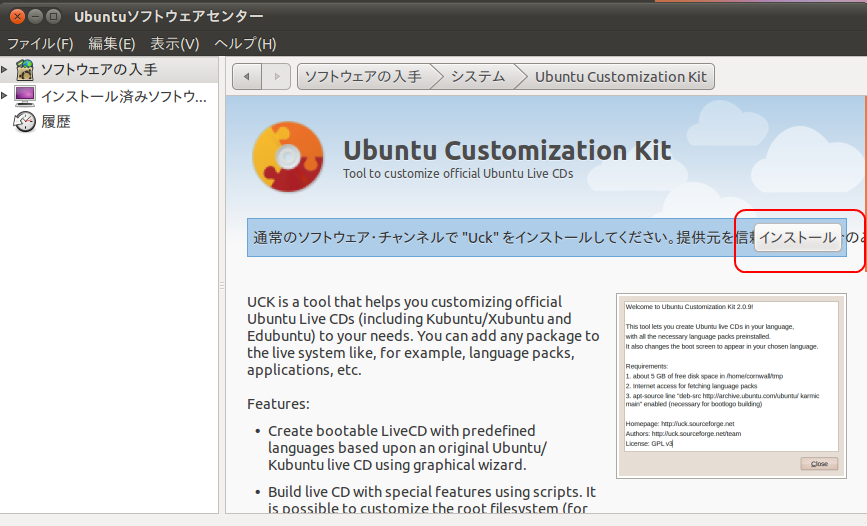Click the インストール済みソフトウェア monitor icon
This screenshot has height=526, width=867.
[x=25, y=96]
